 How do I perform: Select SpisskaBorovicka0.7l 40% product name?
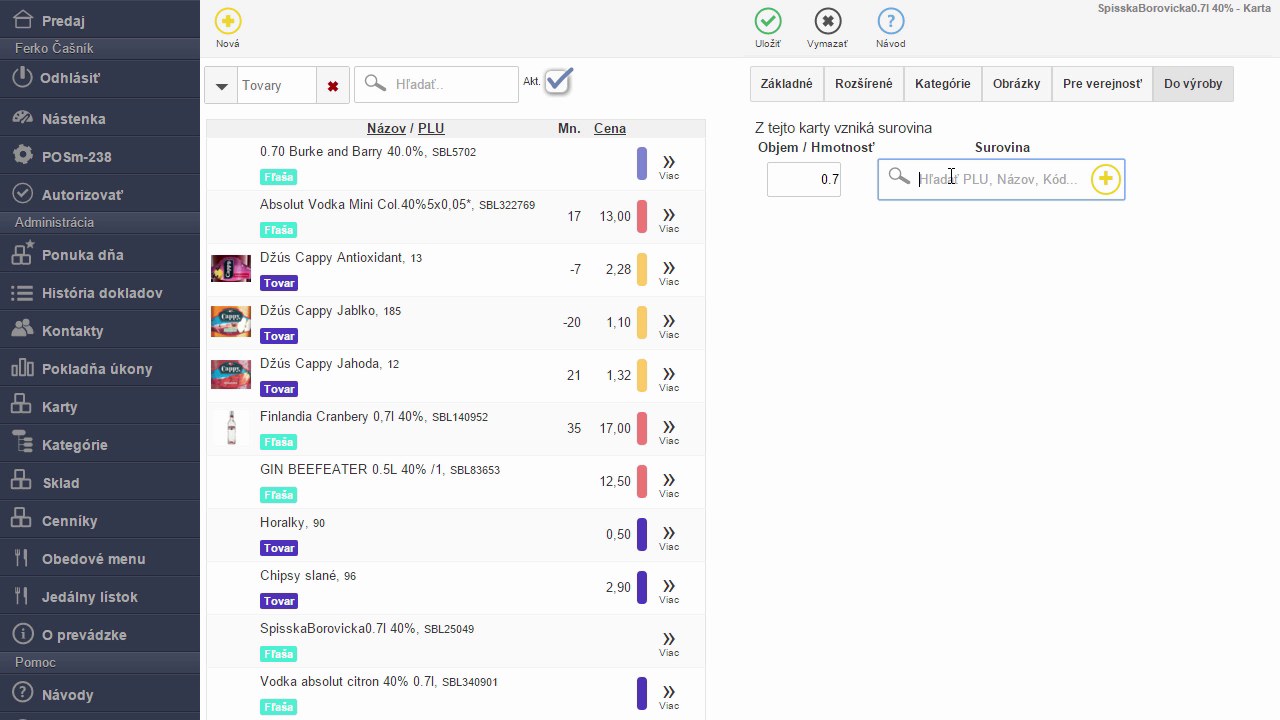click(338, 628)
